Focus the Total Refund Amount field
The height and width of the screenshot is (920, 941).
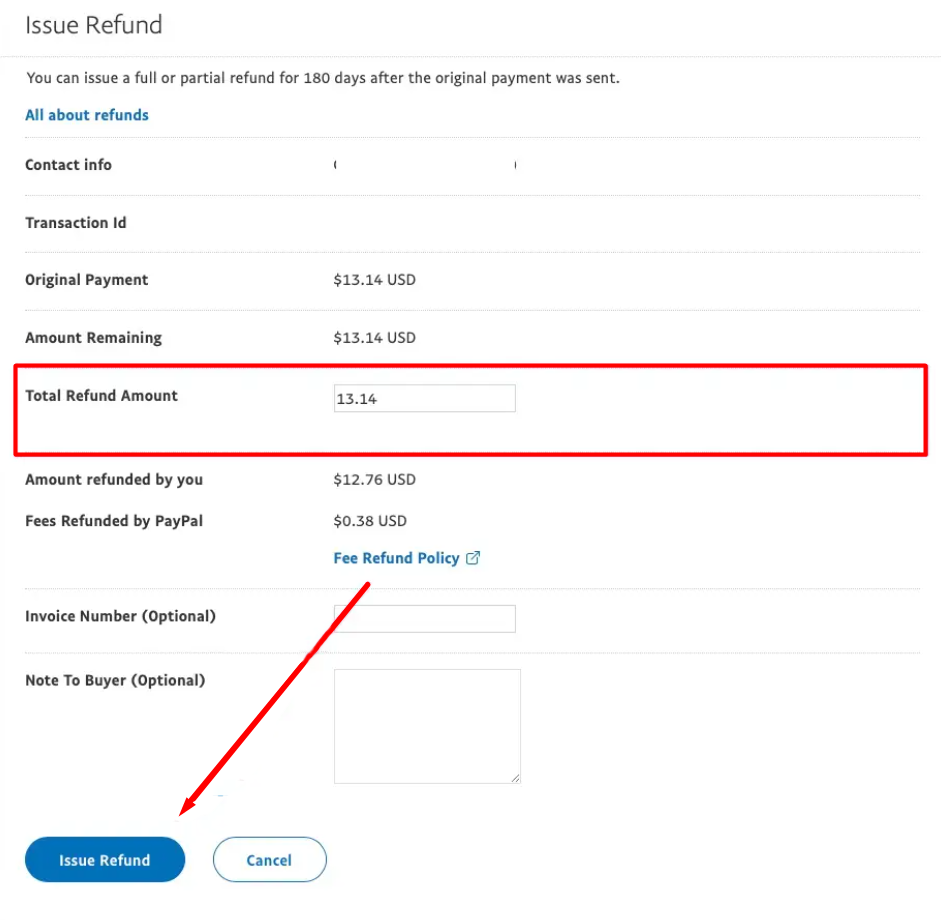[424, 398]
